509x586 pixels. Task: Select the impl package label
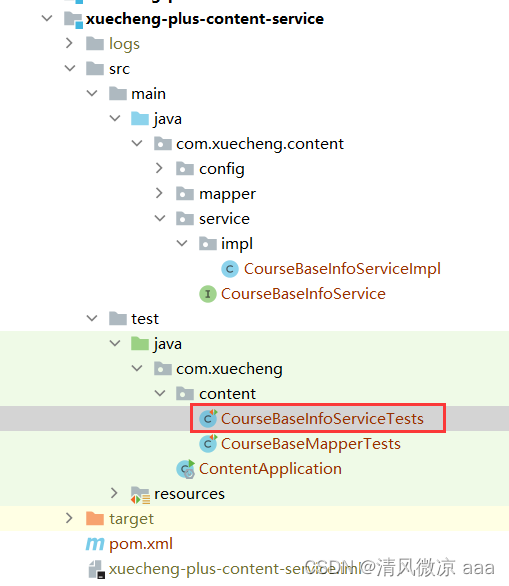(237, 244)
